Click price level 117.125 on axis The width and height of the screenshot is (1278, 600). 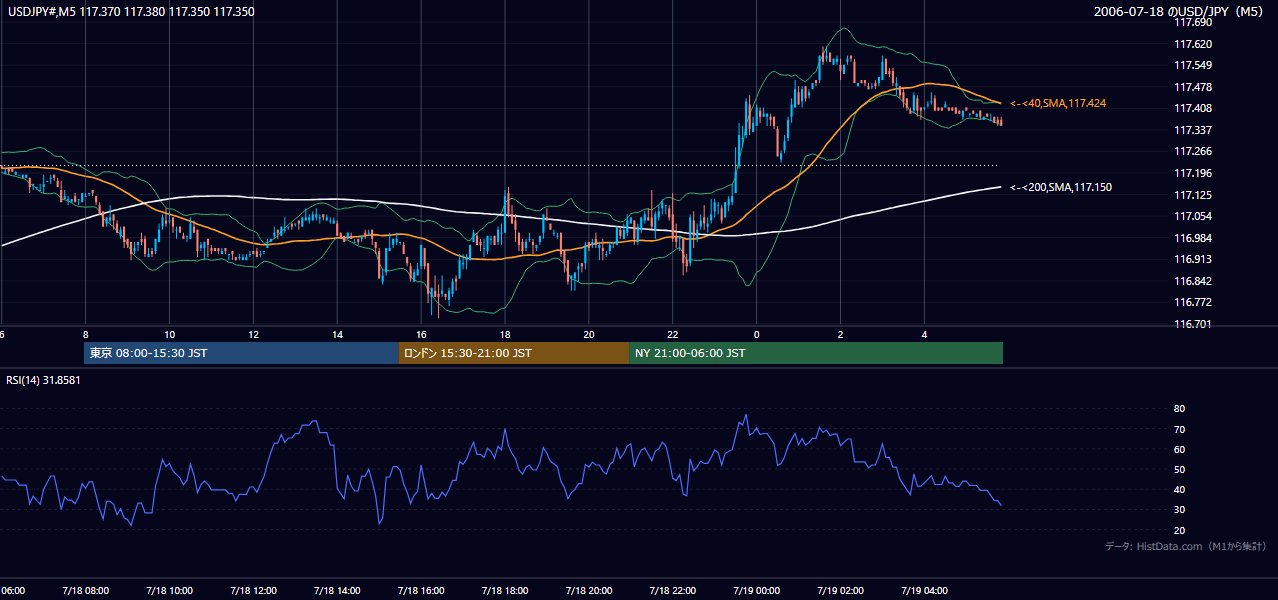coord(1192,195)
